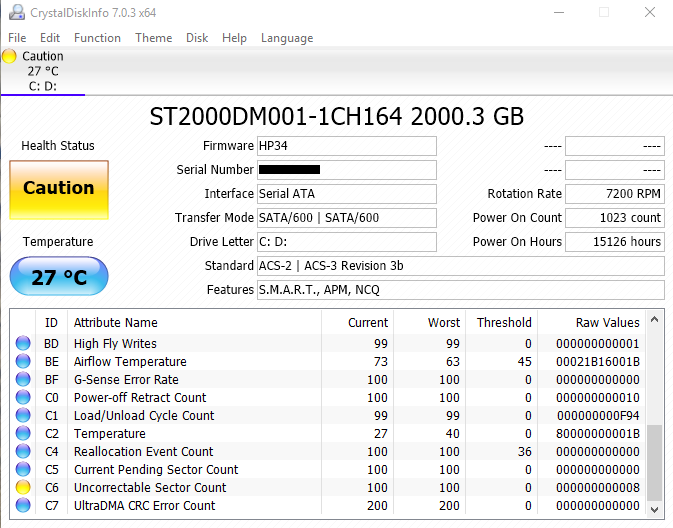Click the yellow Caution health status button

coord(59,190)
